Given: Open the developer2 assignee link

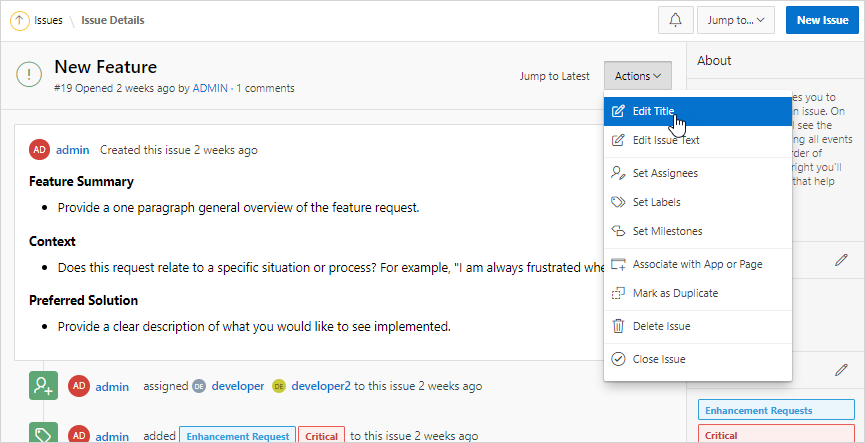Looking at the screenshot, I should 320,385.
